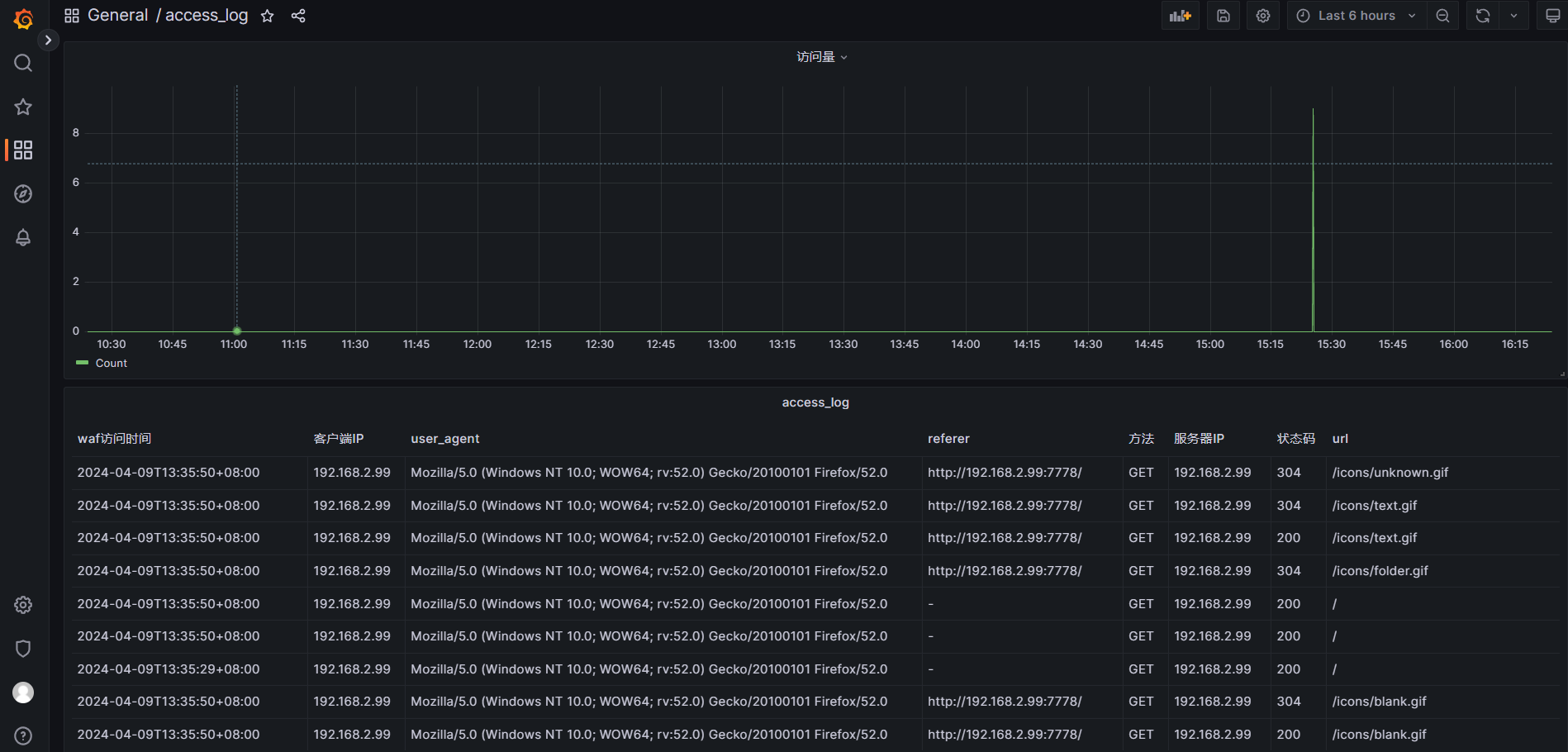Open the Last 6 hours time picker
The width and height of the screenshot is (1568, 752).
(1357, 16)
